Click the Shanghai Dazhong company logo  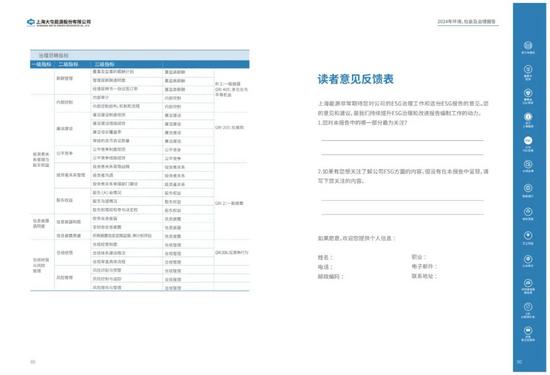tap(59, 22)
